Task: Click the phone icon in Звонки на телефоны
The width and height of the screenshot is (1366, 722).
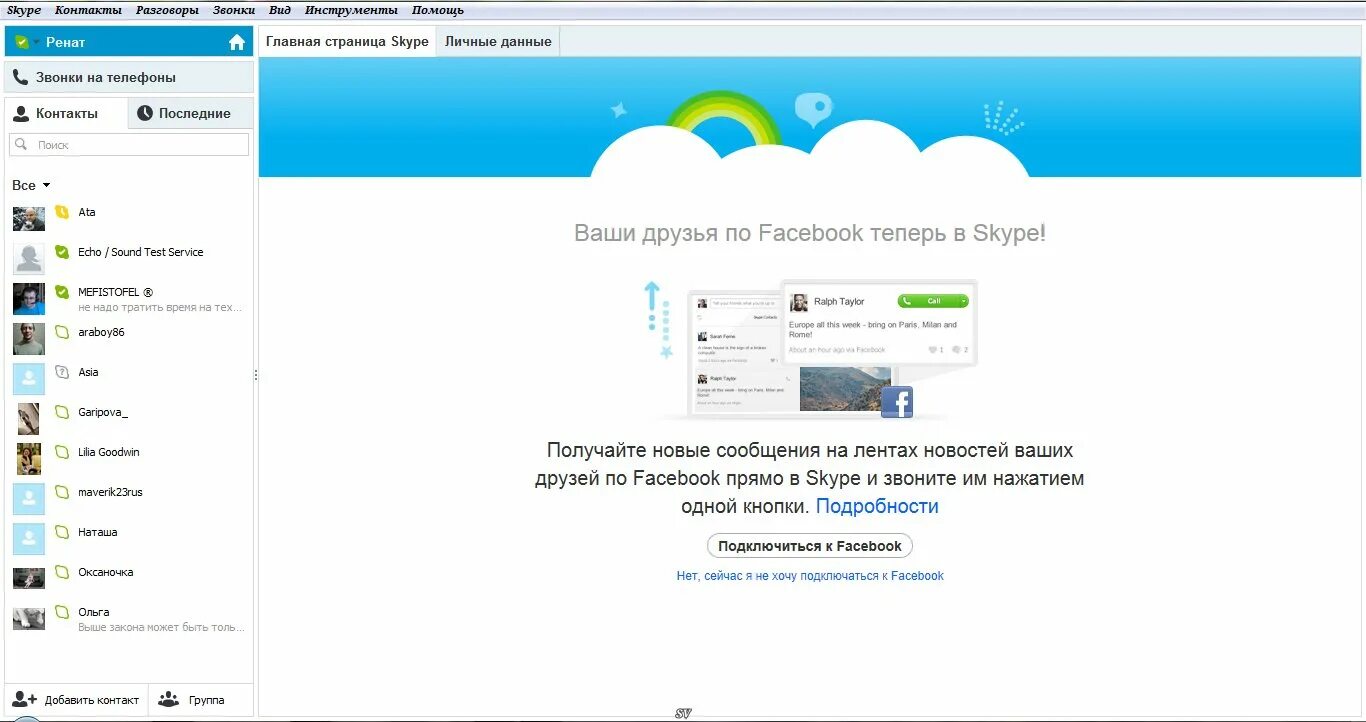Action: pyautogui.click(x=20, y=77)
